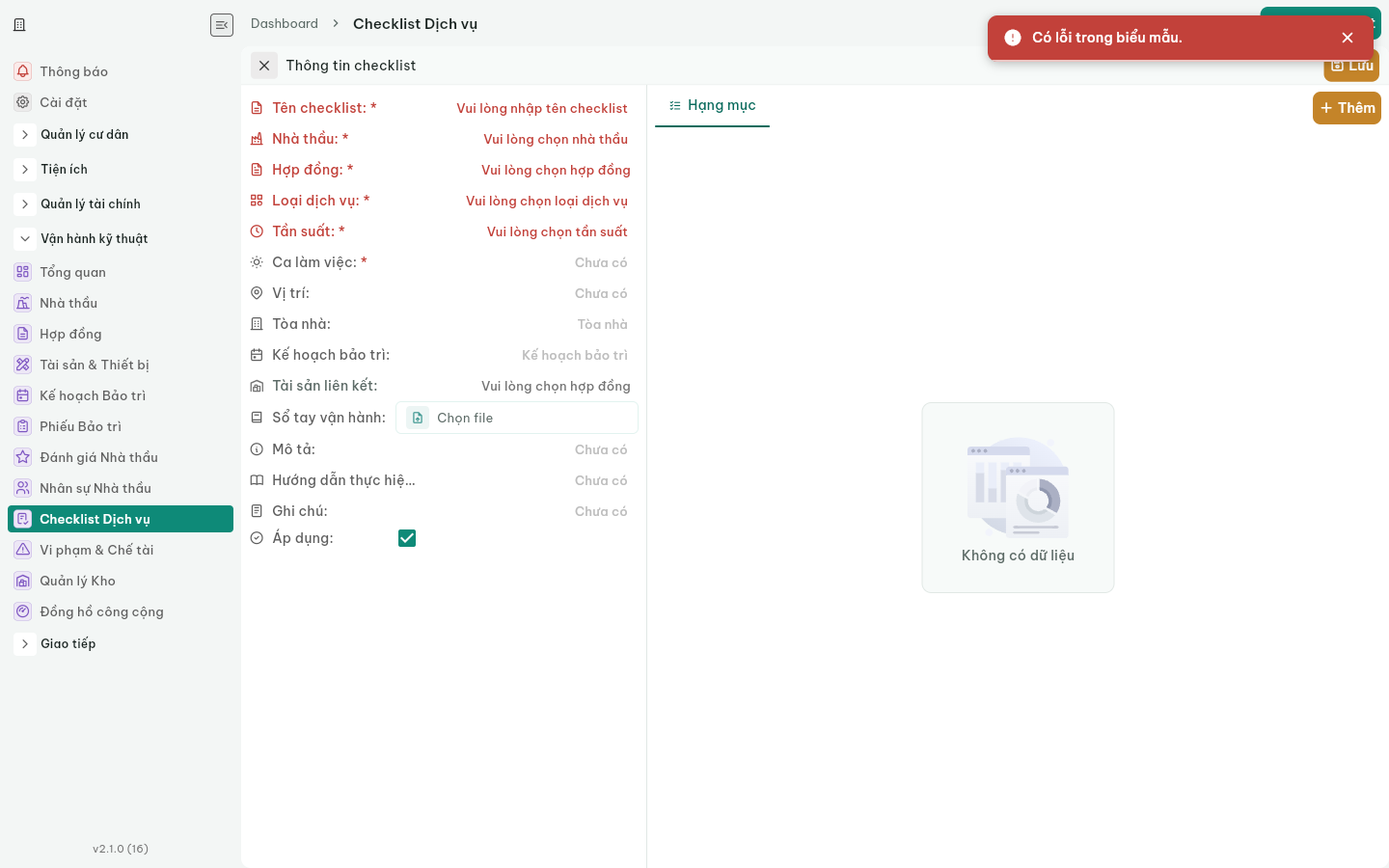Click the Không có dữ liệu placeholder image
The width and height of the screenshot is (1389, 868).
click(x=1018, y=487)
